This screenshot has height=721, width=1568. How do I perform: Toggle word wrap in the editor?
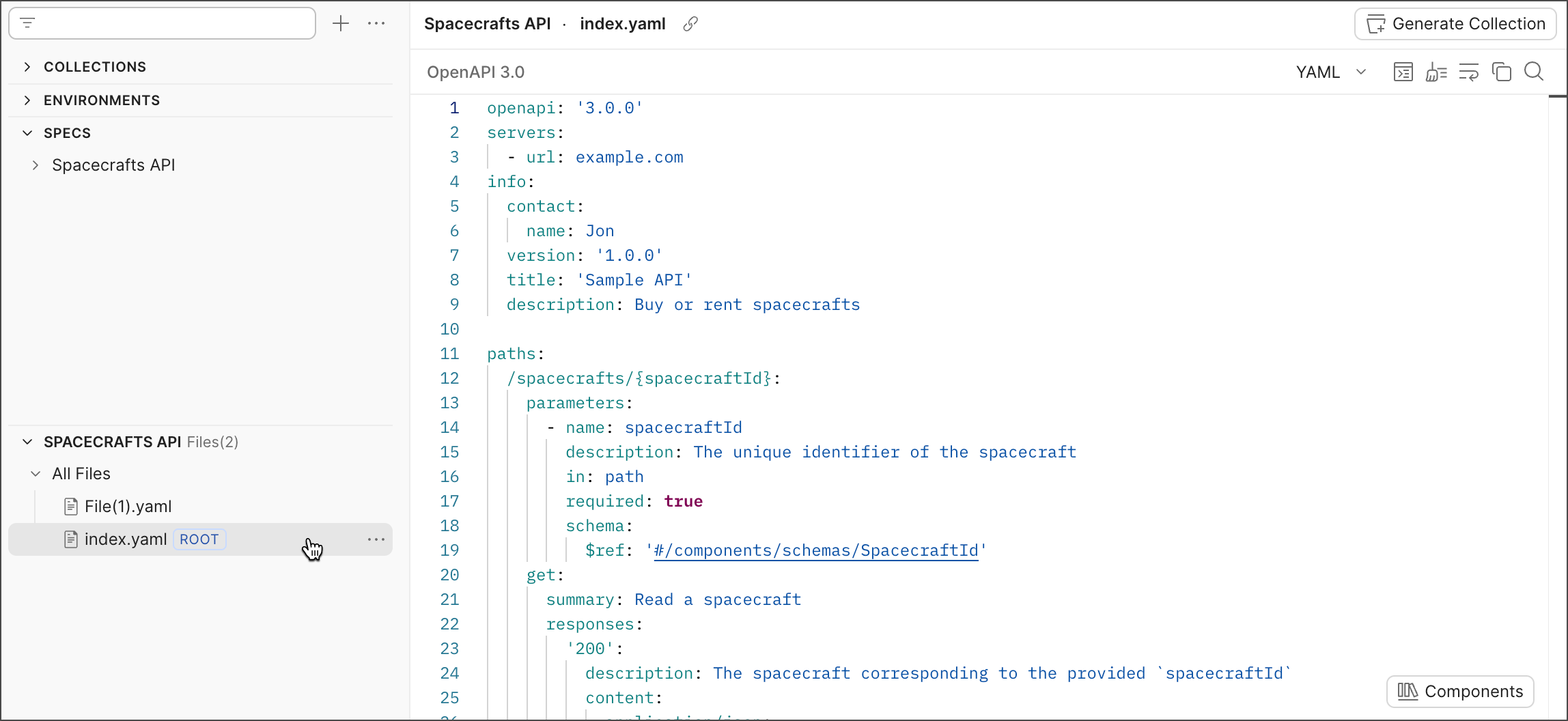1468,72
